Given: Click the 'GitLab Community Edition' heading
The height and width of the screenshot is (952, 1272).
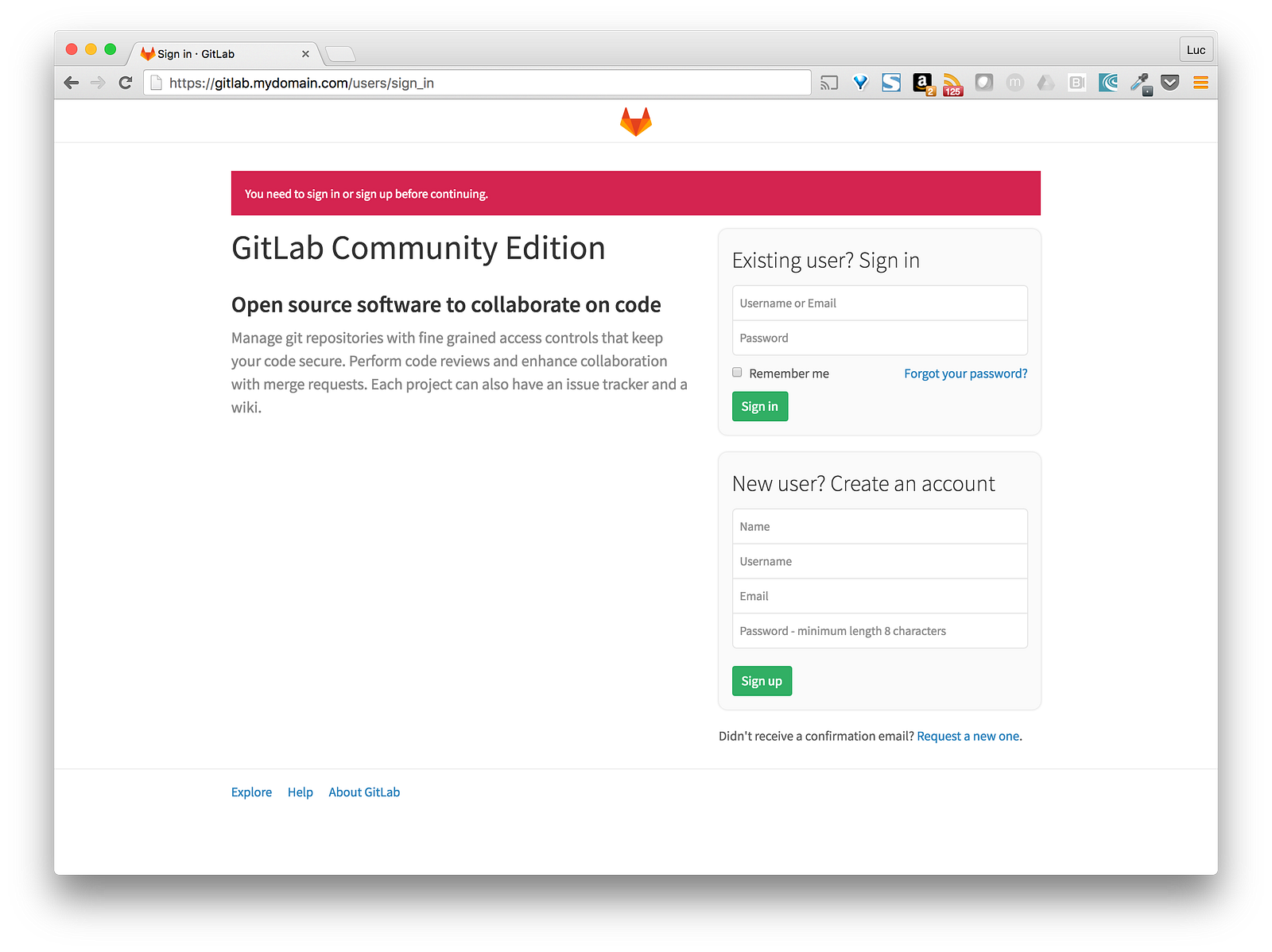Looking at the screenshot, I should 418,248.
